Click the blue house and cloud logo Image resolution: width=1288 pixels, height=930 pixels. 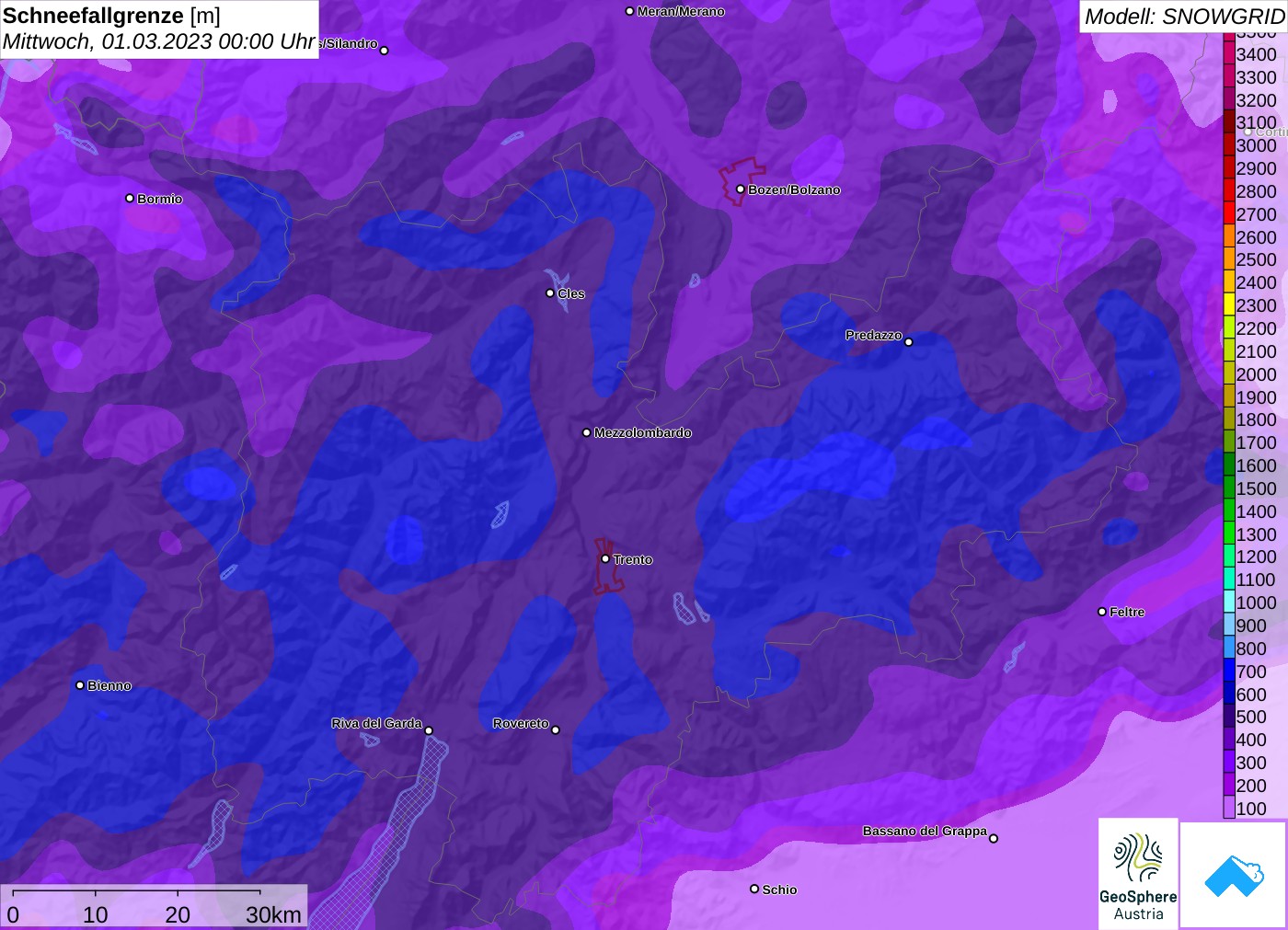pos(1234,875)
